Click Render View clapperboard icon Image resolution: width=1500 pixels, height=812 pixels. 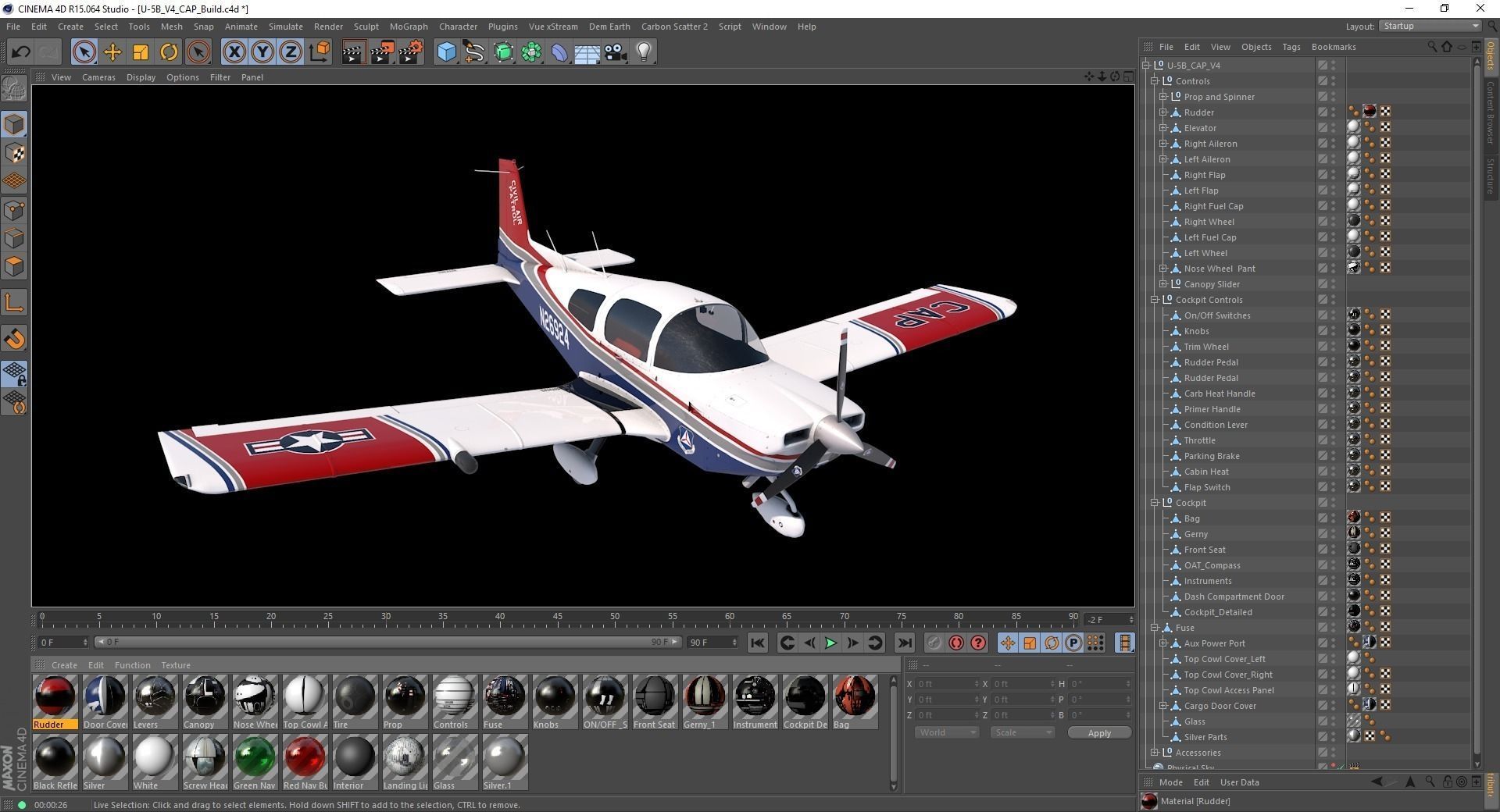(353, 52)
